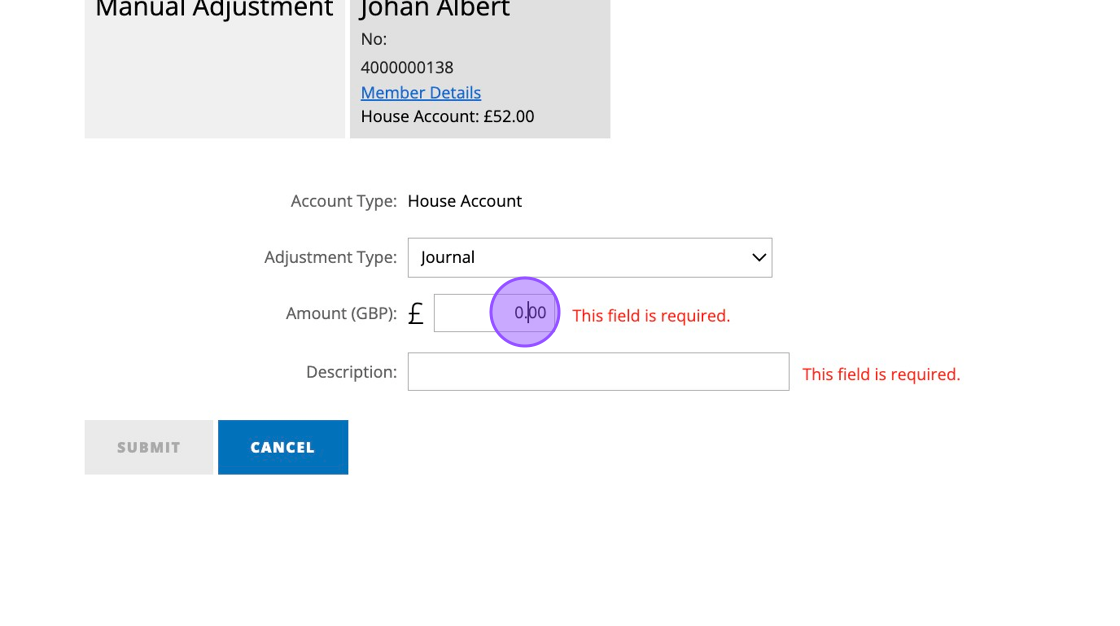Click the House Account value beside Account Type
Image resolution: width=1120 pixels, height=626 pixels.
point(464,201)
